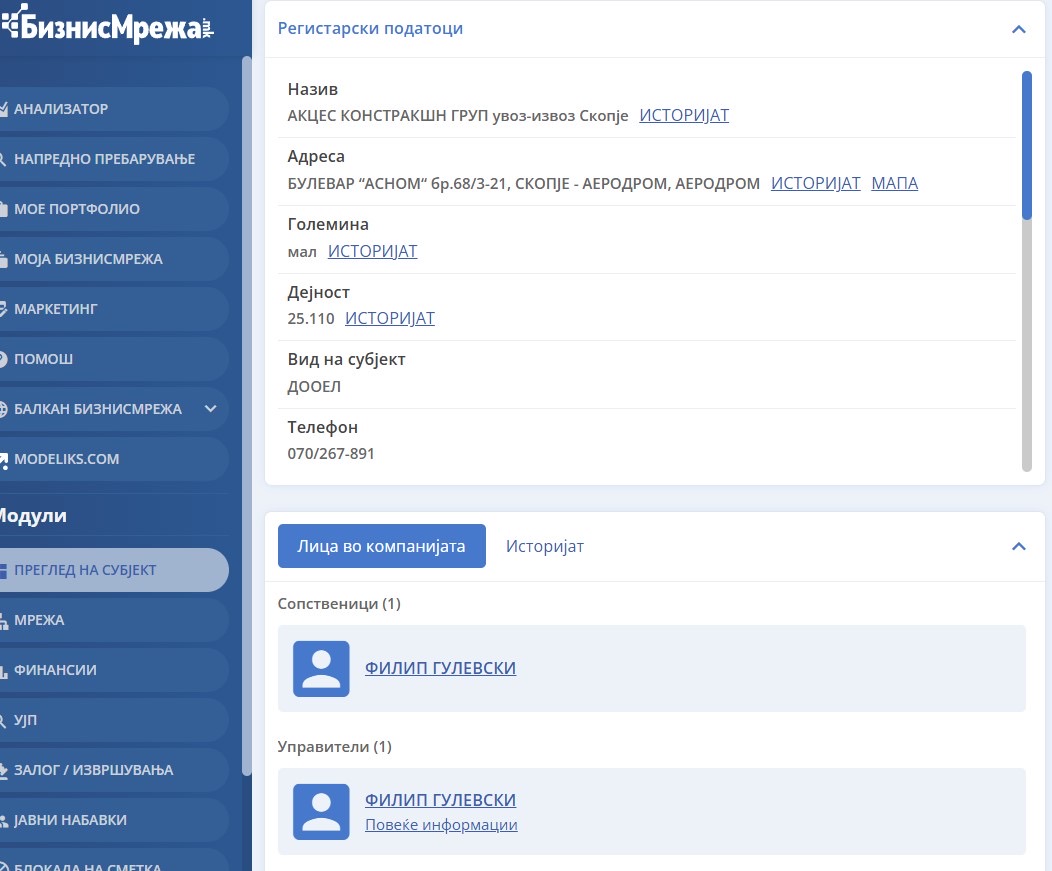
Task: Click manager avatar icon under Управители
Action: point(321,812)
